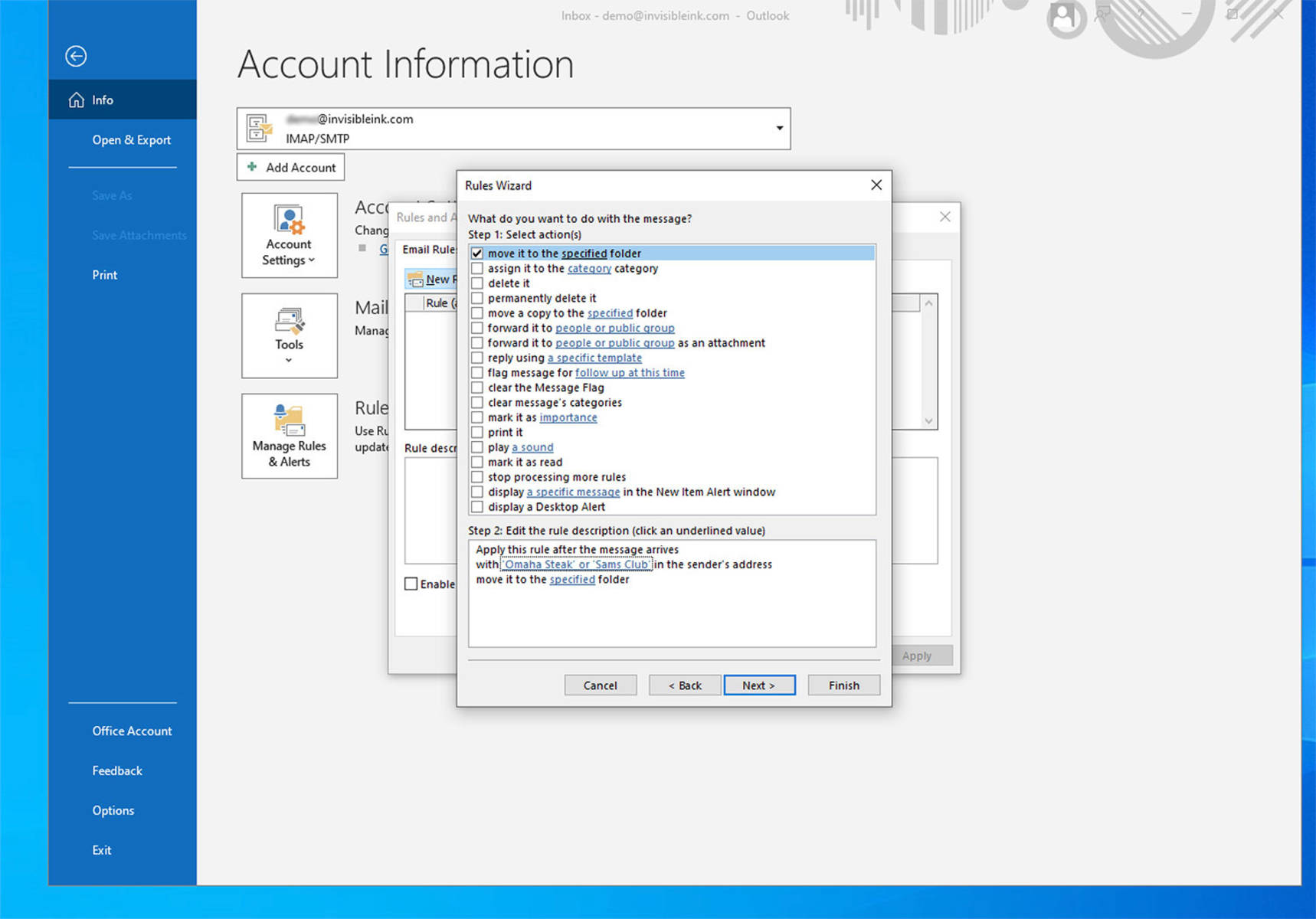Check 'clear the Message Flag'
The image size is (1316, 919).
[x=477, y=388]
